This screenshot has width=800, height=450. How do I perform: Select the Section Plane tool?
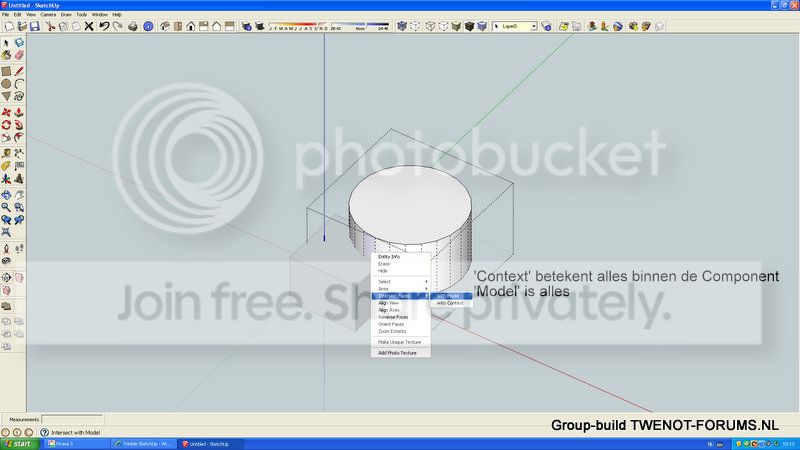(x=6, y=278)
